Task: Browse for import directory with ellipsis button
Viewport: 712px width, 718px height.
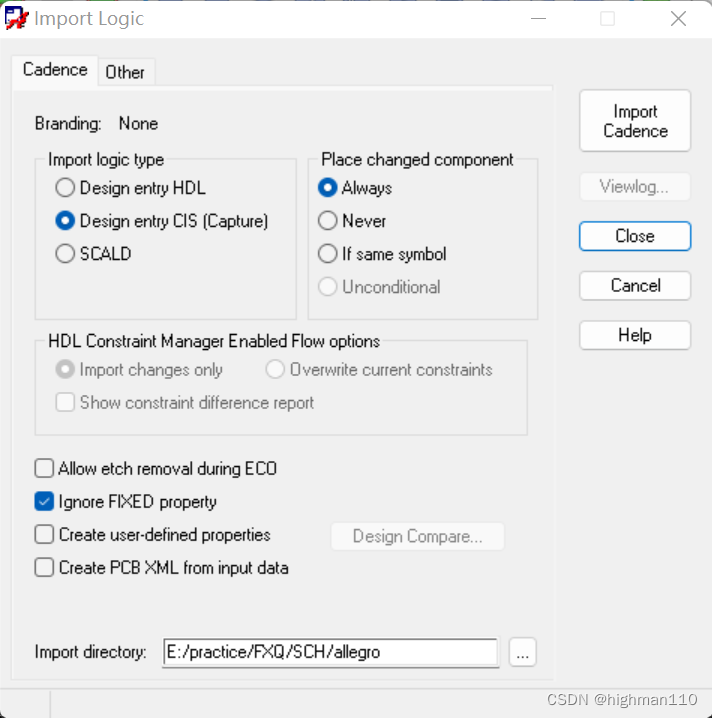Action: pyautogui.click(x=522, y=652)
